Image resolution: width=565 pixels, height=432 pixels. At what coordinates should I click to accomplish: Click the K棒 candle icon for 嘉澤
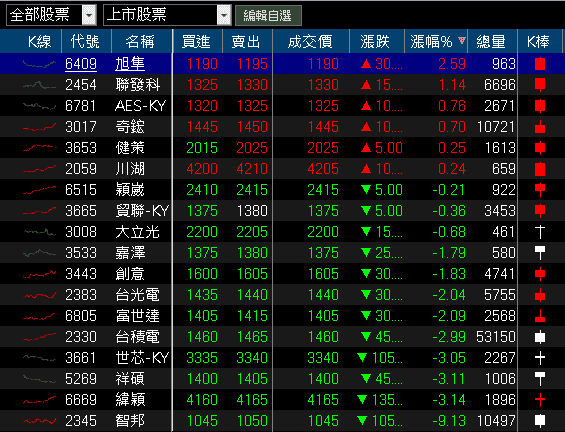[540, 253]
